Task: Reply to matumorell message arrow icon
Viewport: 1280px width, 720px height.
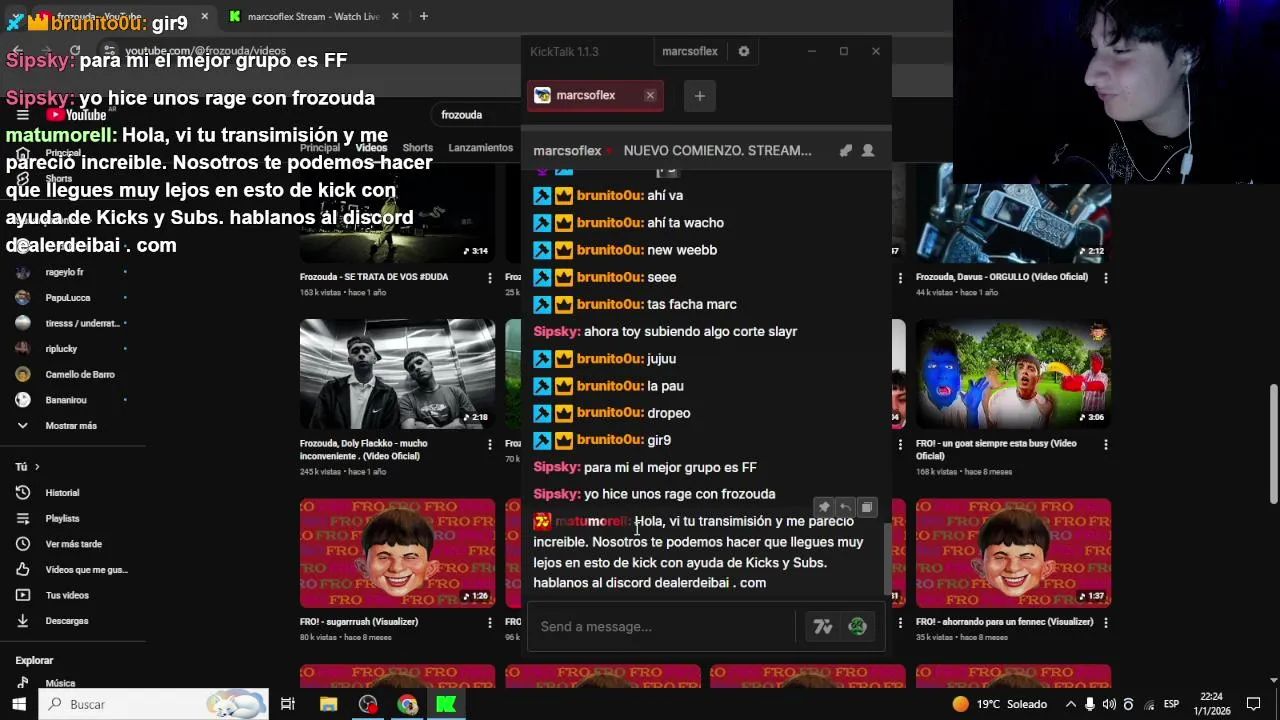Action: click(x=845, y=508)
